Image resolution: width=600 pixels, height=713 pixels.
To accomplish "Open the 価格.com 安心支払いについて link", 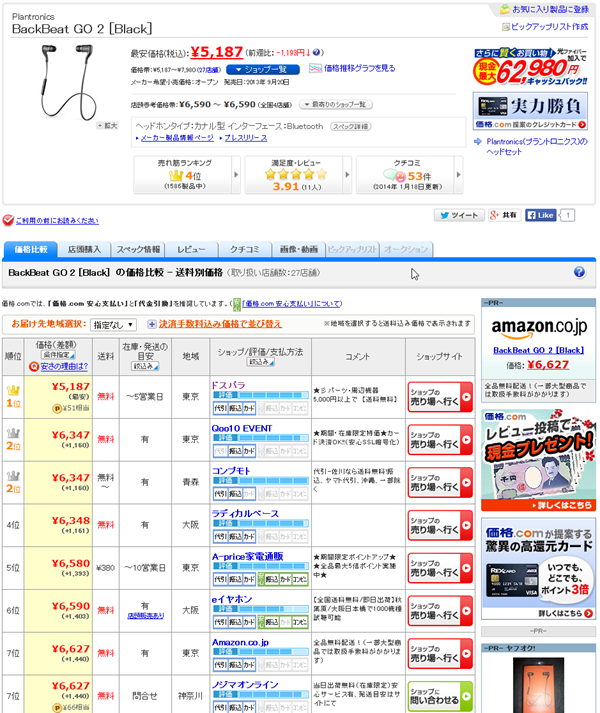I will click(x=292, y=304).
